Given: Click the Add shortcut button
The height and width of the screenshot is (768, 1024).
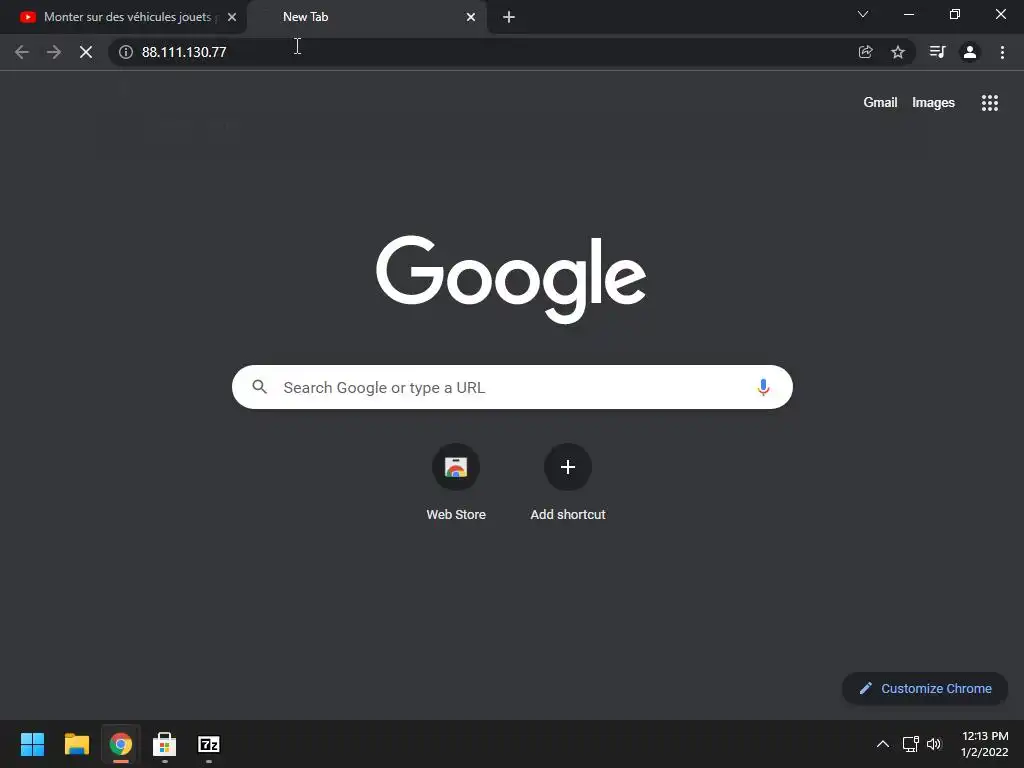Looking at the screenshot, I should (568, 482).
